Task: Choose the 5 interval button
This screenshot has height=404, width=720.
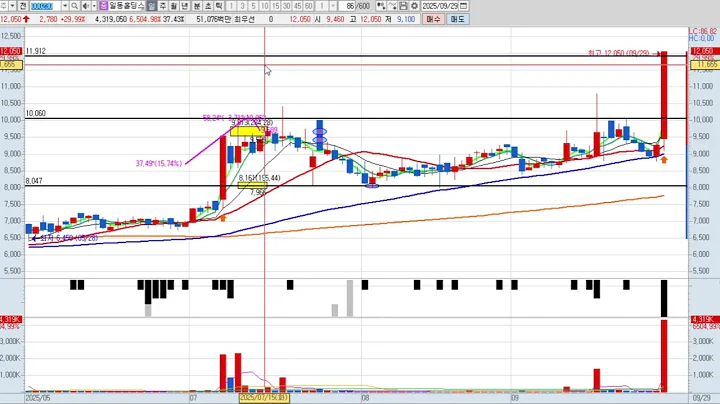Action: point(253,6)
